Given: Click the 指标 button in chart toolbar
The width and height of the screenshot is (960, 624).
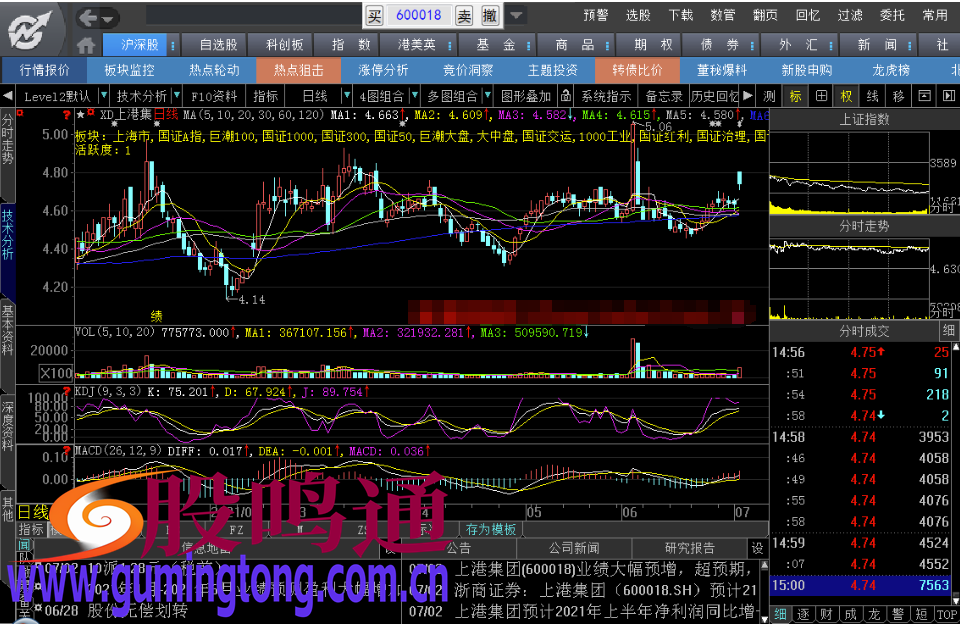Looking at the screenshot, I should pyautogui.click(x=266, y=96).
